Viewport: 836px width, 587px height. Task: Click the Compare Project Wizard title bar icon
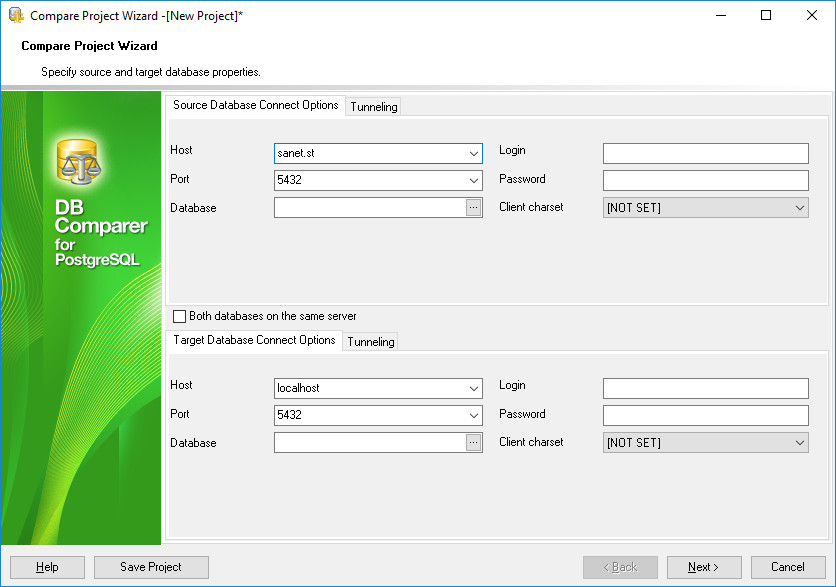pos(17,15)
